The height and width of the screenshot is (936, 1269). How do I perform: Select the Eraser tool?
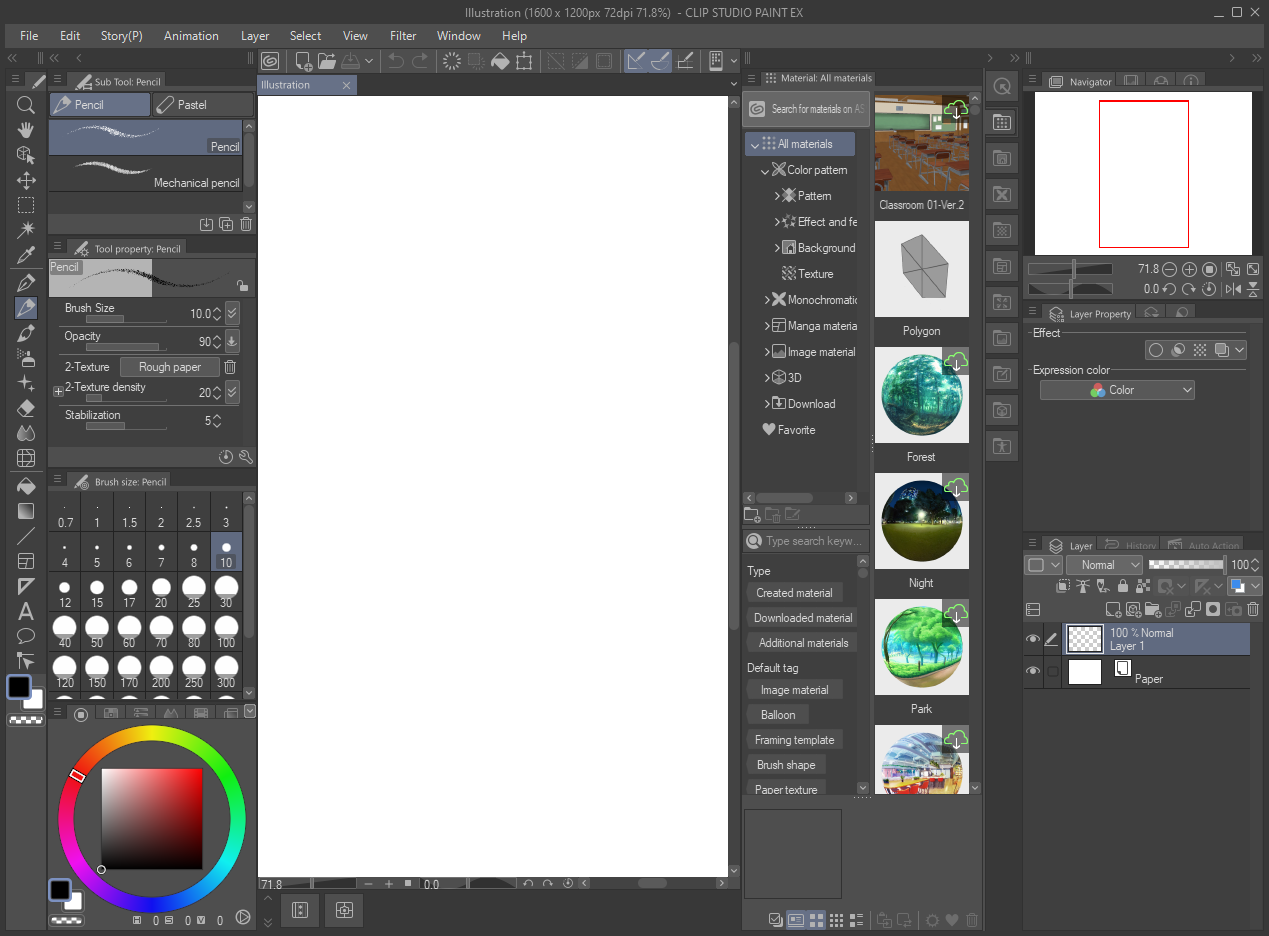pyautogui.click(x=26, y=408)
